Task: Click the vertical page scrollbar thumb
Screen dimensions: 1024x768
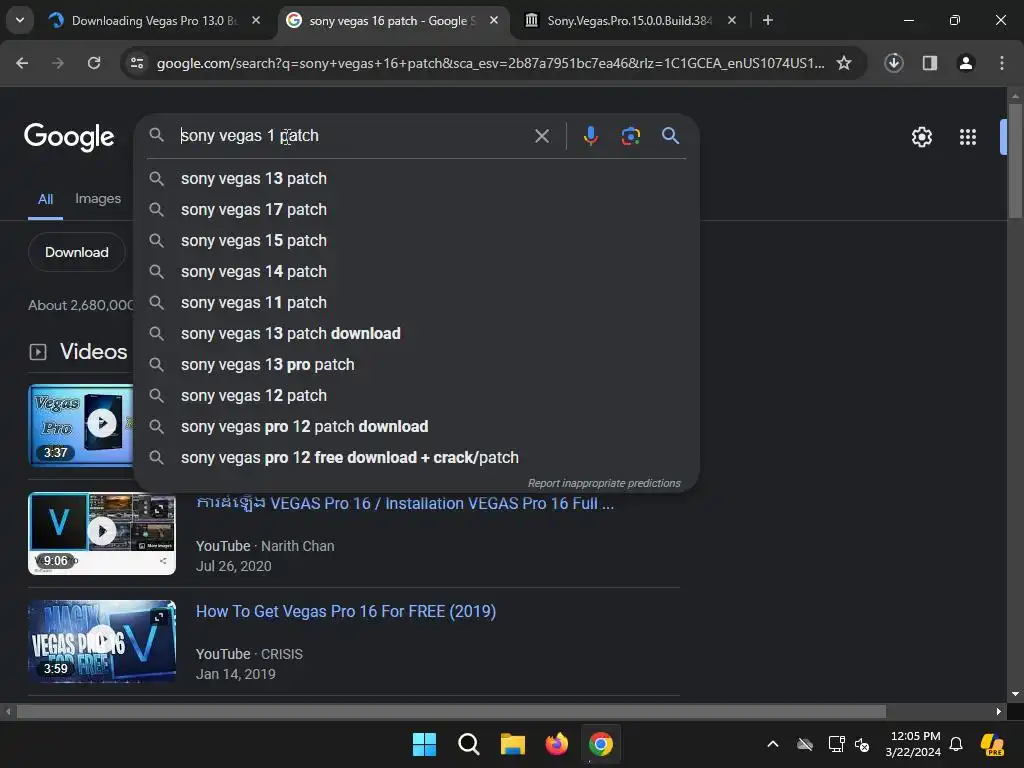Action: (x=1015, y=160)
